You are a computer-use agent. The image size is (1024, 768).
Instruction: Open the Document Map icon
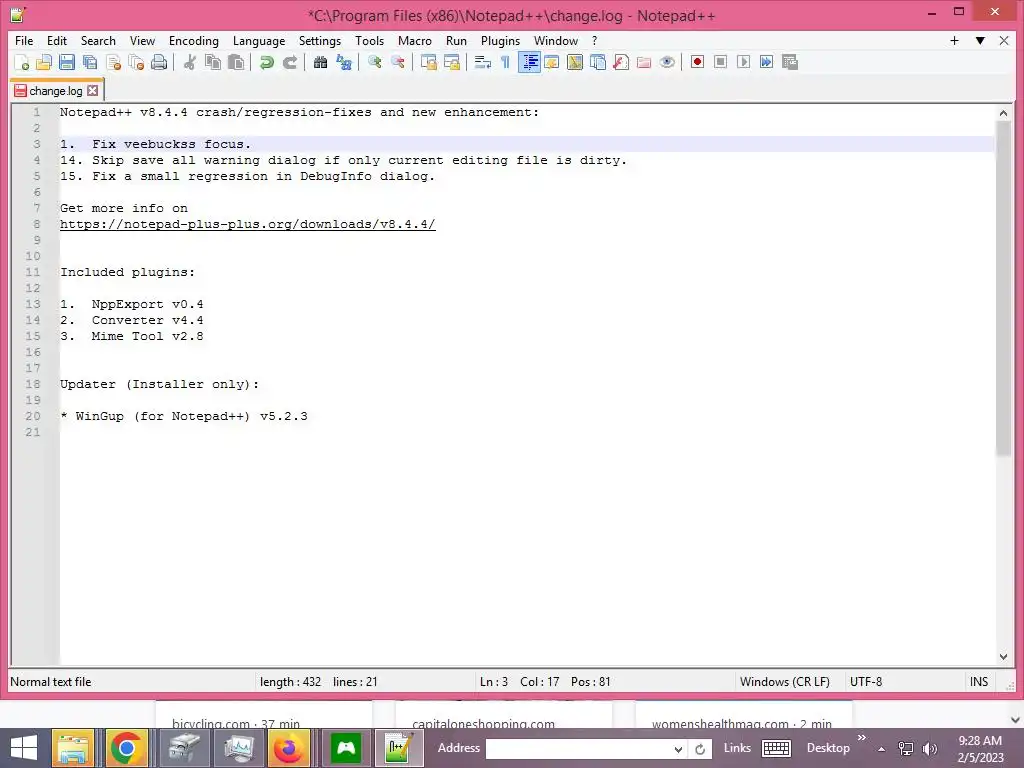575,62
